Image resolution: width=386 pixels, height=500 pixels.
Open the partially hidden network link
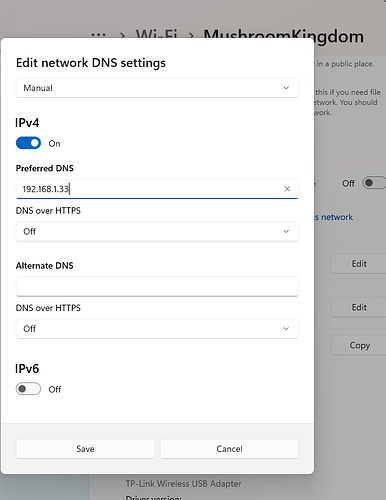(x=333, y=217)
